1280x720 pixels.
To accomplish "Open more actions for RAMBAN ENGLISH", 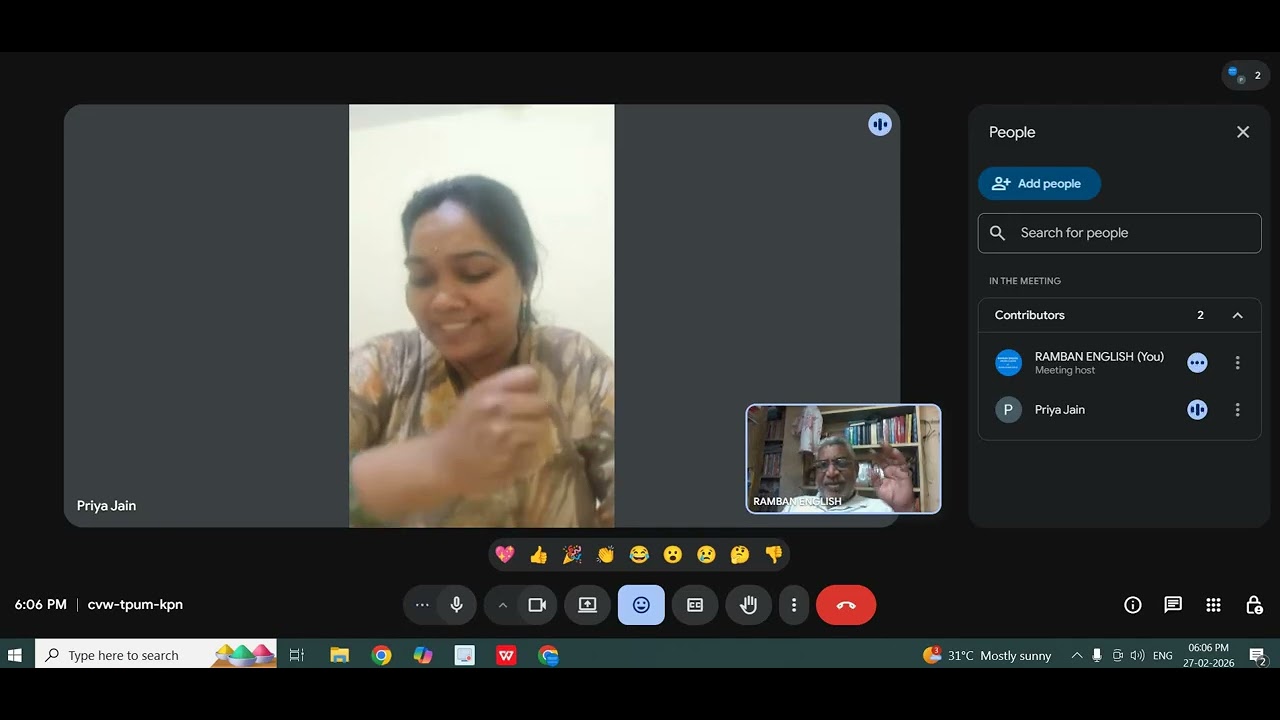I will (x=1237, y=363).
